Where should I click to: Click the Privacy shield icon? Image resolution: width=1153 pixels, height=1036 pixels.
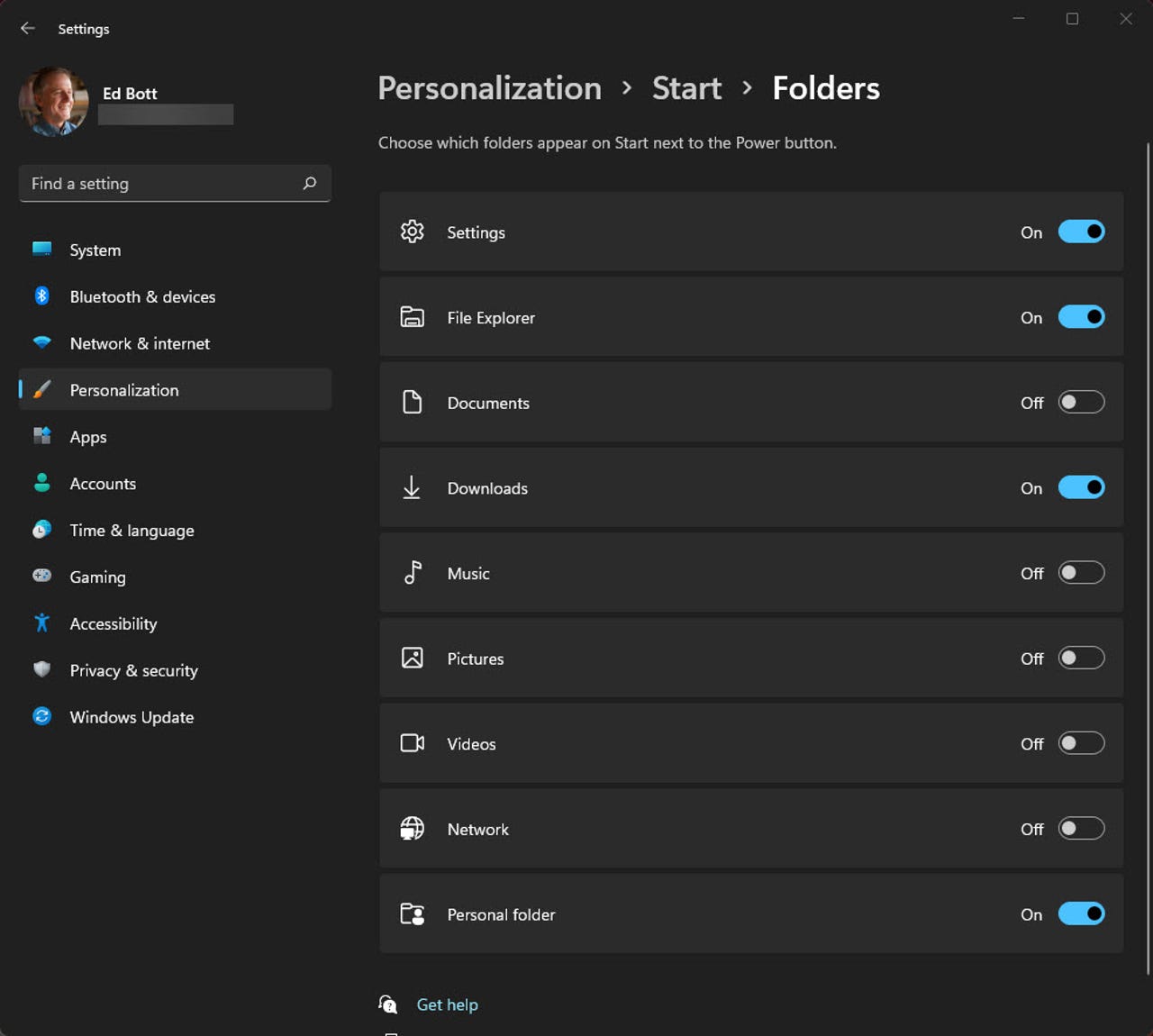[x=42, y=669]
